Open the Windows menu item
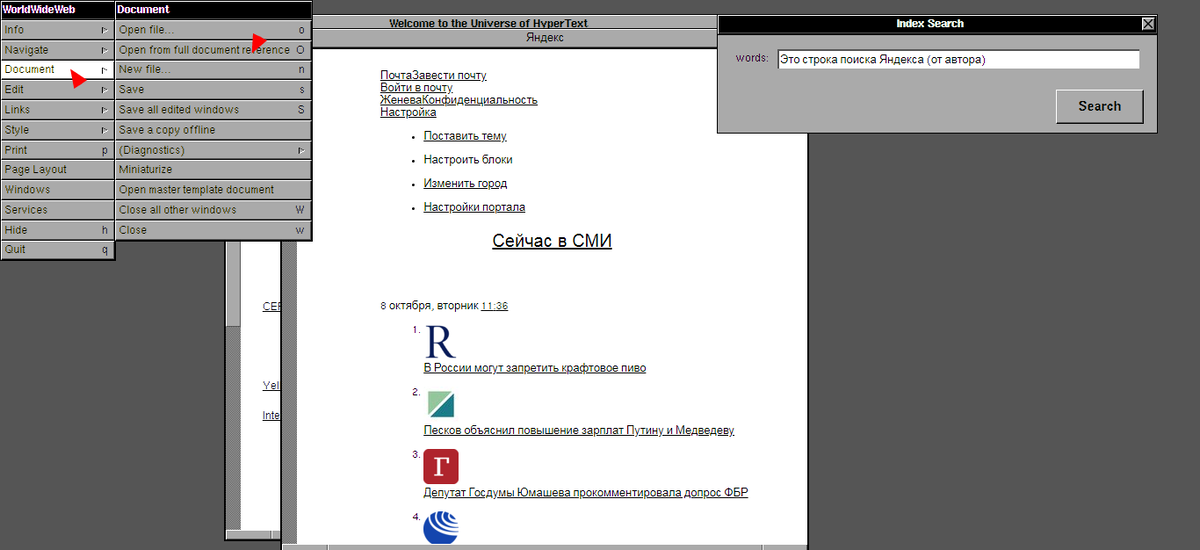The image size is (1200, 550). click(x=57, y=190)
